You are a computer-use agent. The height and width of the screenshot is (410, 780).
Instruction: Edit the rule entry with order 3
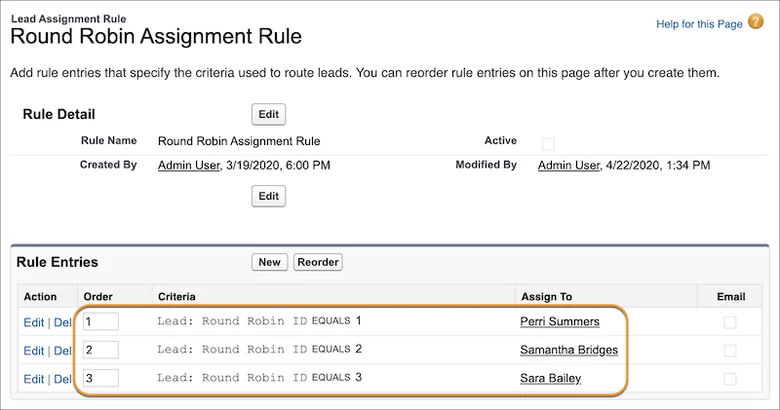[x=34, y=379]
